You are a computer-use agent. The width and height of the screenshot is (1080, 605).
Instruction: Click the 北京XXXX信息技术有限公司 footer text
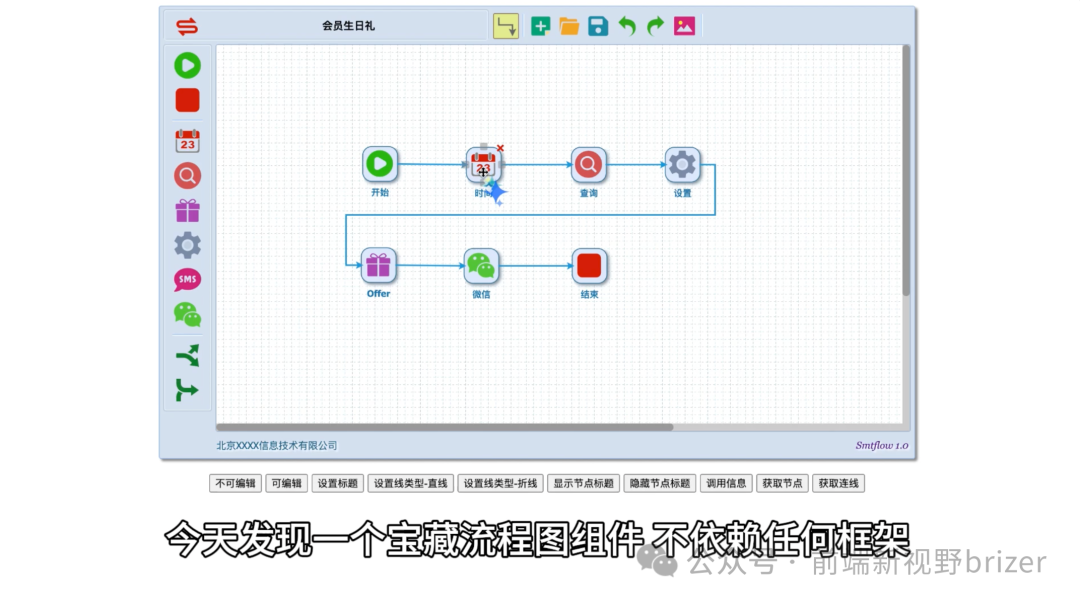click(277, 446)
